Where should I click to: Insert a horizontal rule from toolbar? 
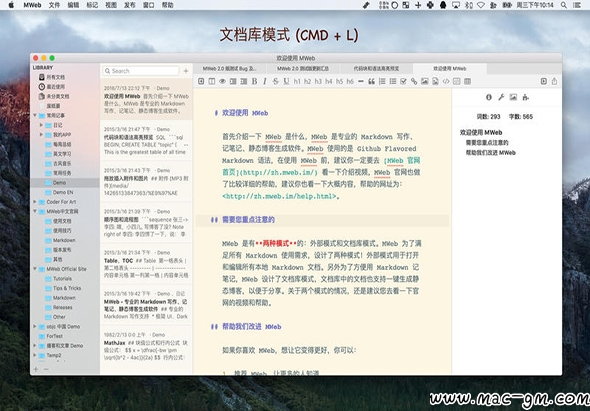pos(361,81)
